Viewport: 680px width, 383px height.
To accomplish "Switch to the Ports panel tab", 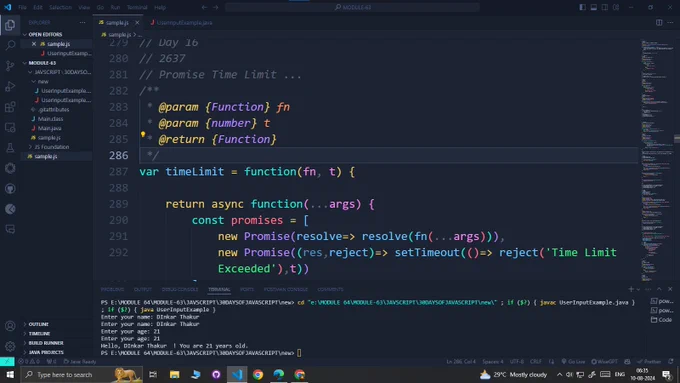I will (x=247, y=289).
